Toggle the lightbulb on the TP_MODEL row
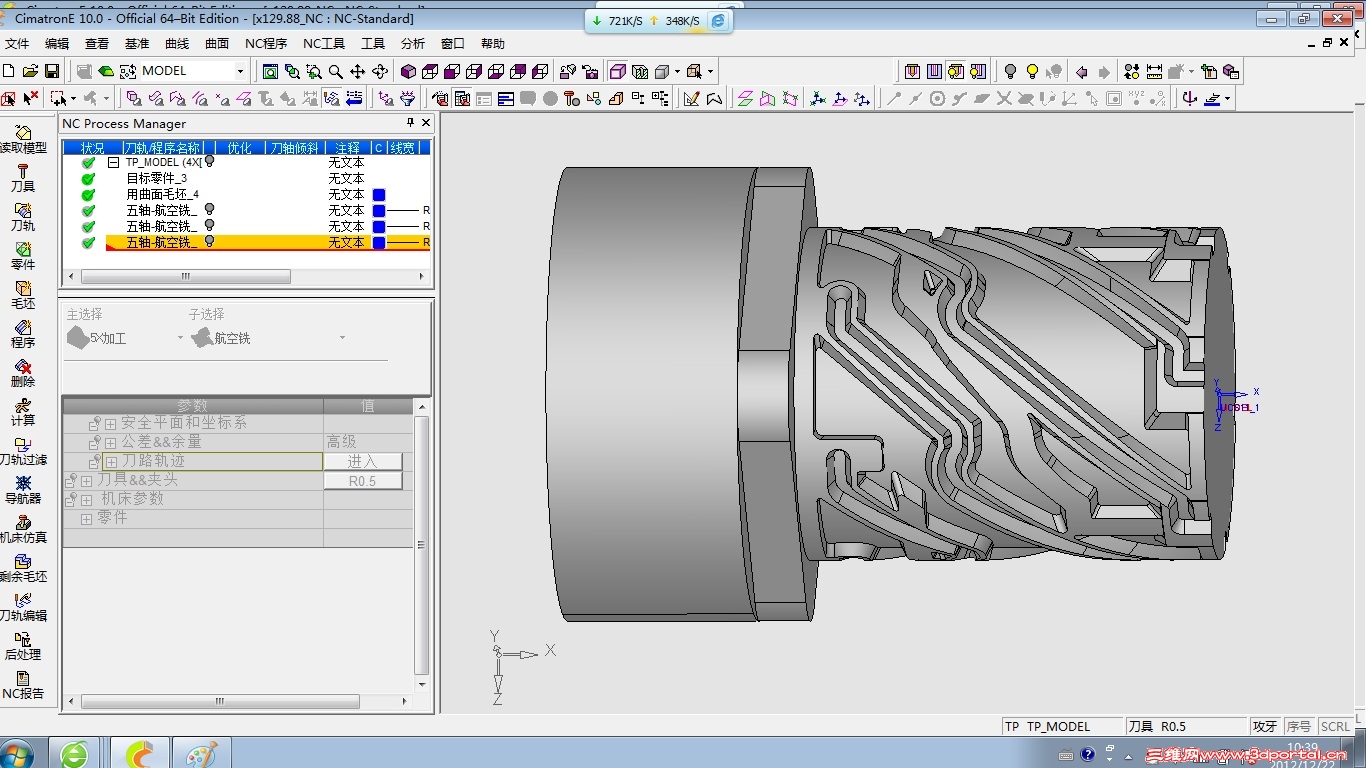 [x=209, y=161]
